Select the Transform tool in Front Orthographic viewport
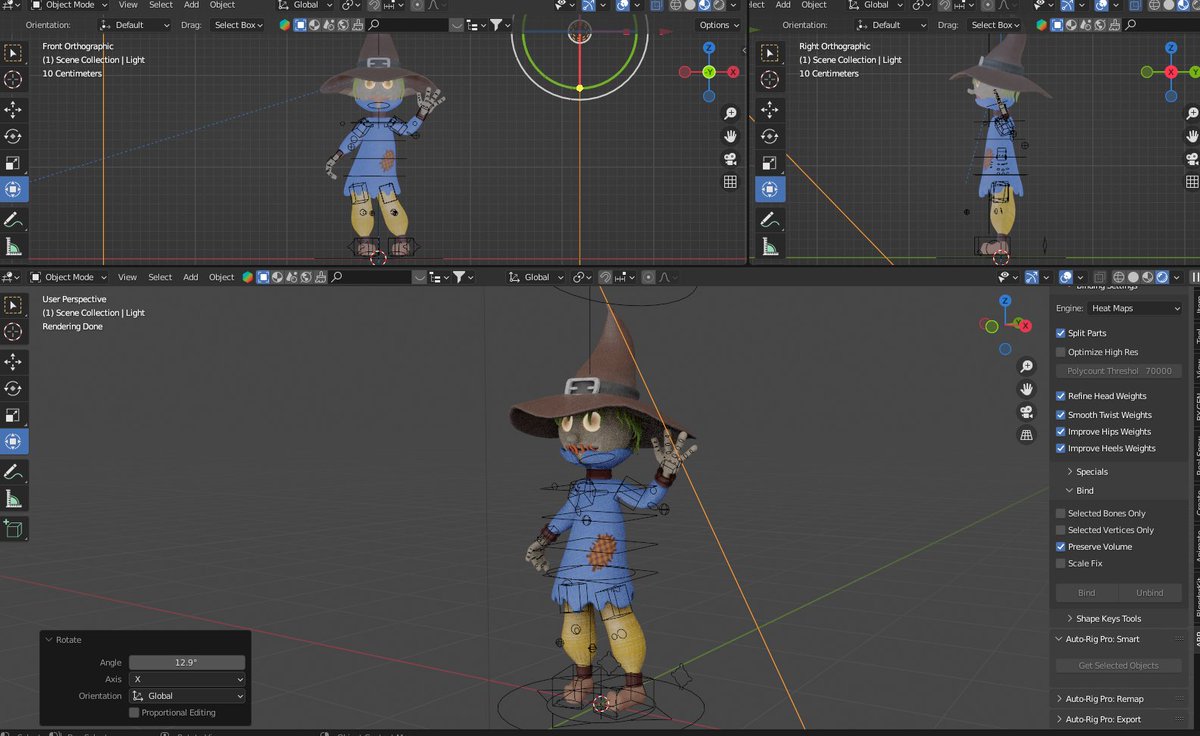The height and width of the screenshot is (736, 1200). point(13,189)
